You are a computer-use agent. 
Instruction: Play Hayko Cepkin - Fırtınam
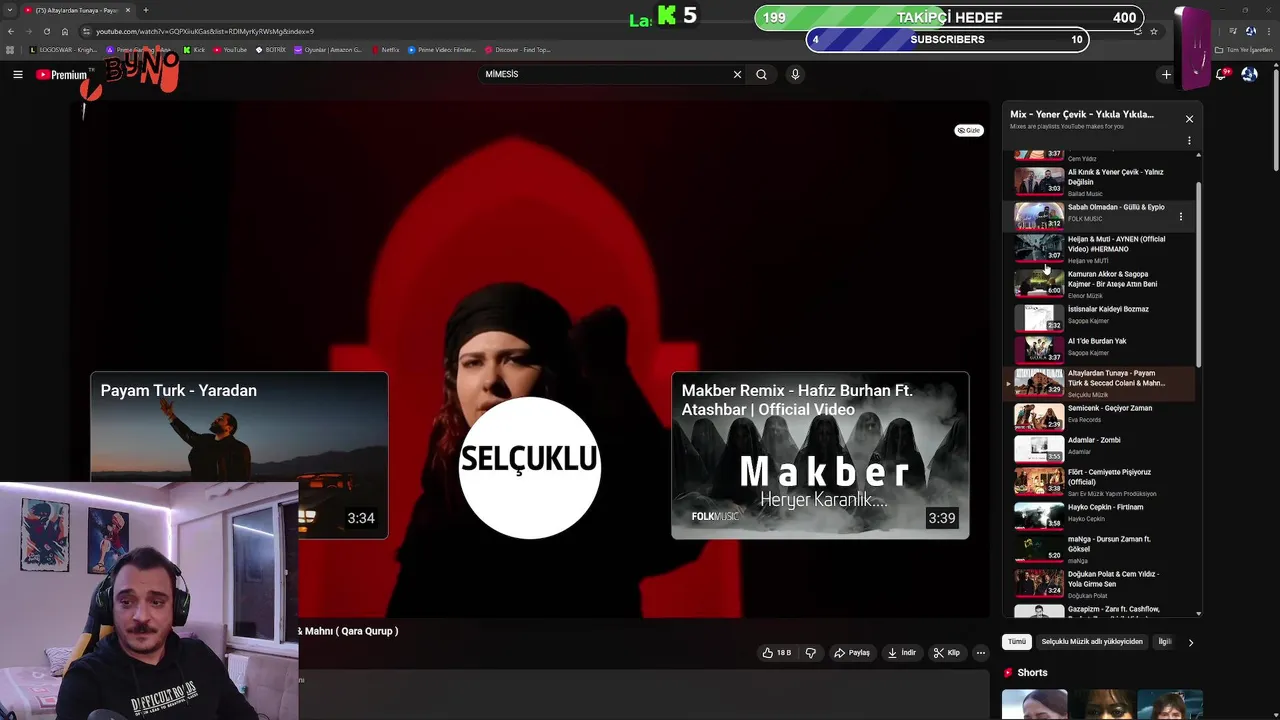pyautogui.click(x=1099, y=515)
